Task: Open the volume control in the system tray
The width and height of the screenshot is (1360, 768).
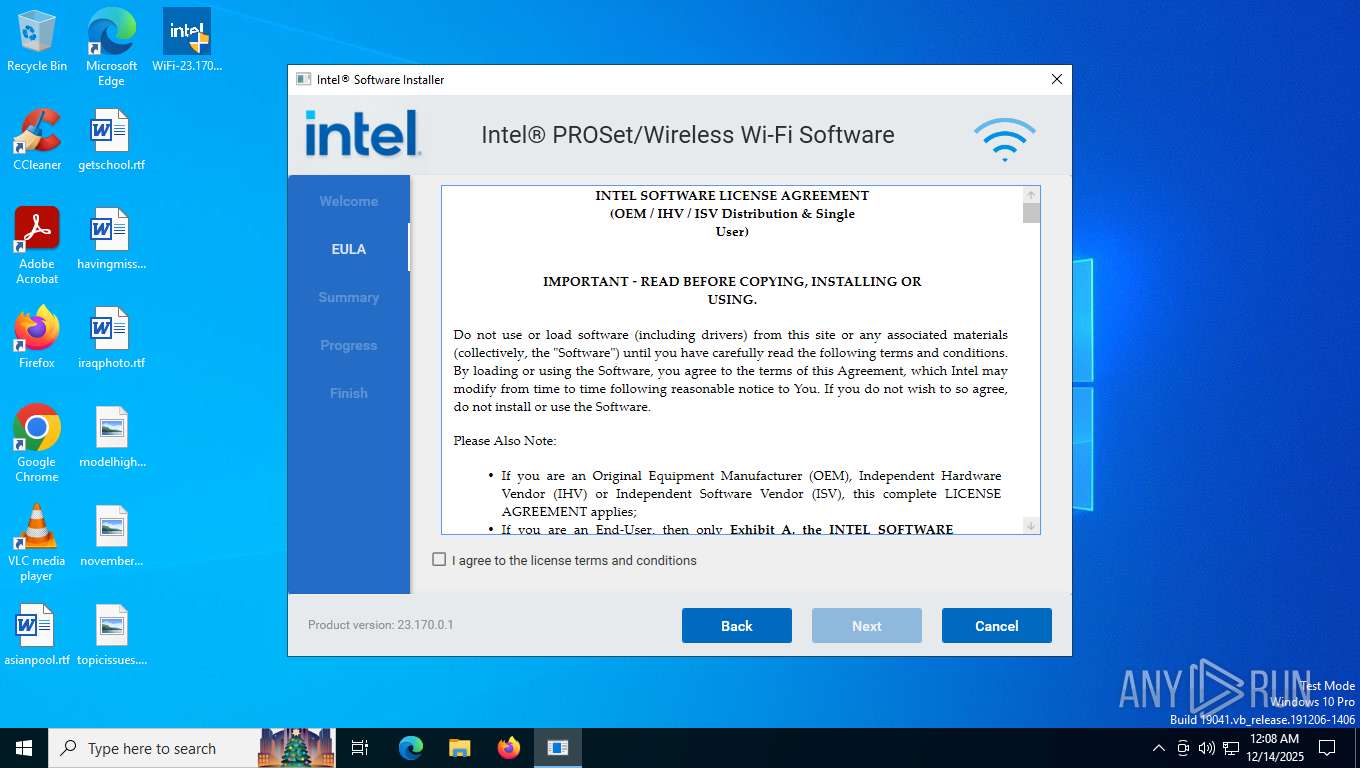Action: (x=1207, y=748)
